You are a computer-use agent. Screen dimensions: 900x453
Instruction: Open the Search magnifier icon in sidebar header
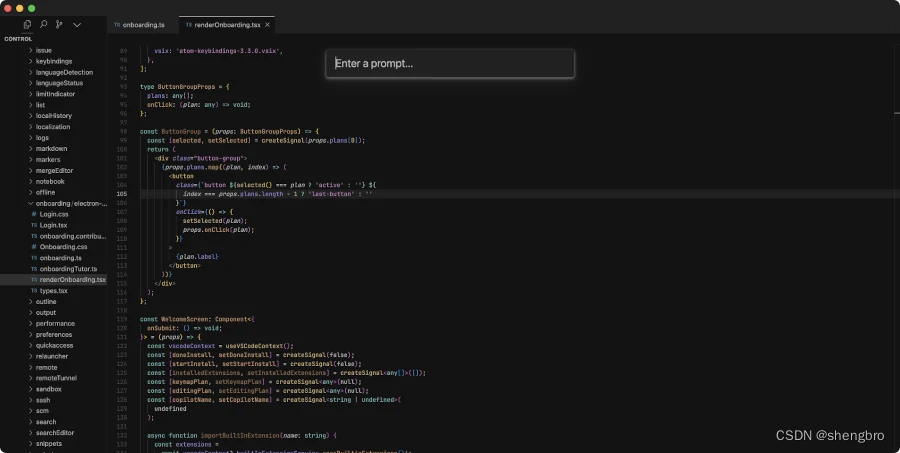[43, 24]
